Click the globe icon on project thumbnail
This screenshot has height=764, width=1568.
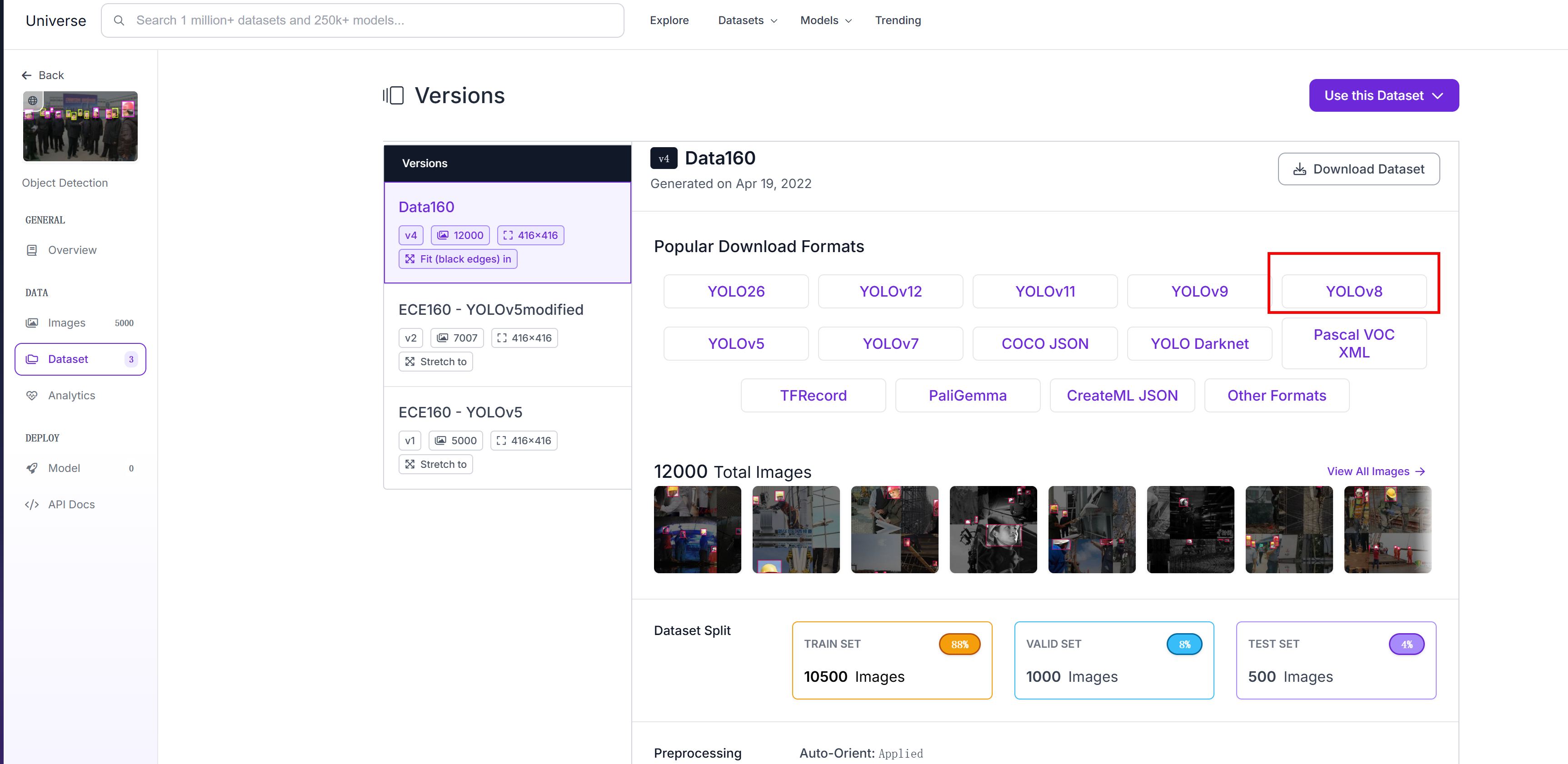(x=33, y=101)
